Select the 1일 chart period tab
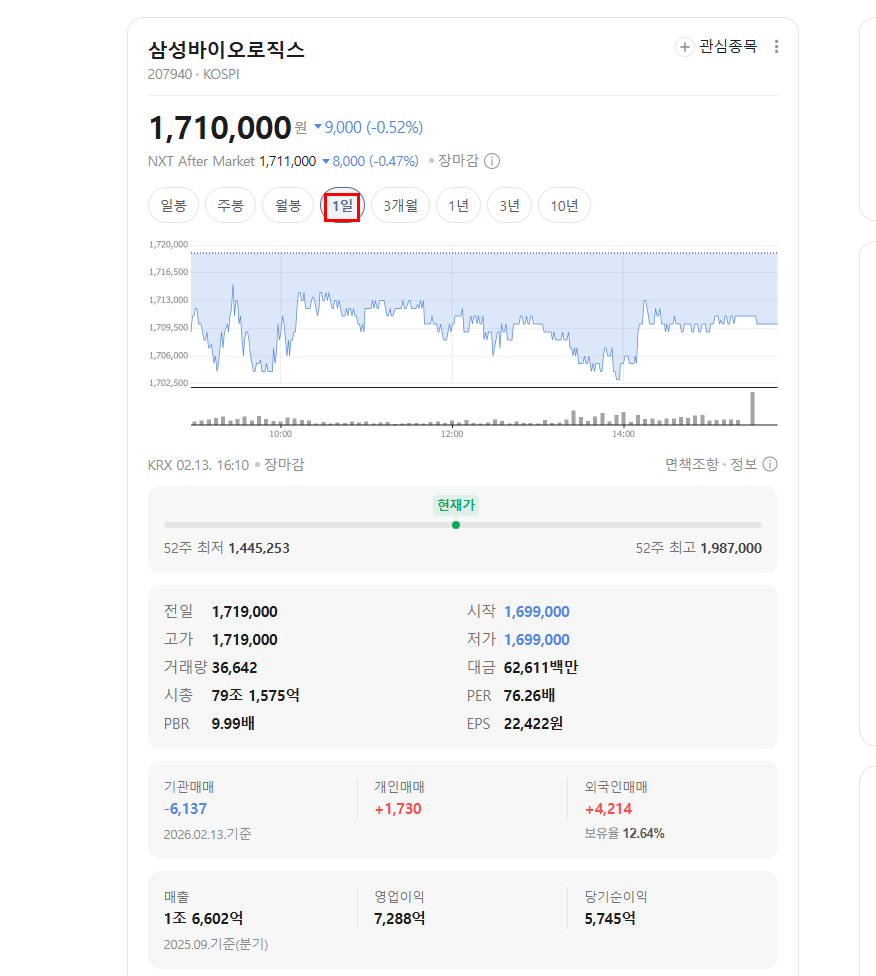Viewport: 876px width, 976px height. [x=342, y=205]
